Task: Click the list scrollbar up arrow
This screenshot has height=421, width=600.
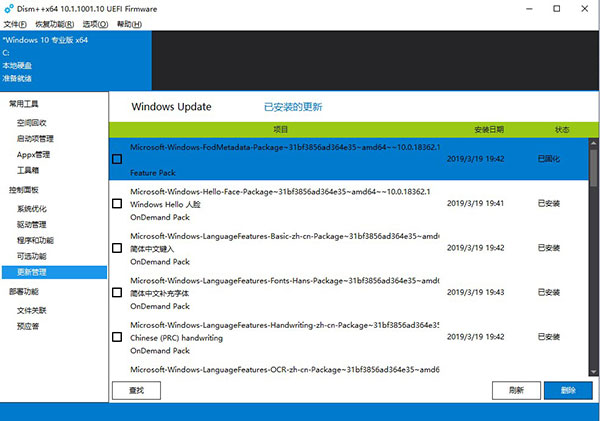Action: 593,143
